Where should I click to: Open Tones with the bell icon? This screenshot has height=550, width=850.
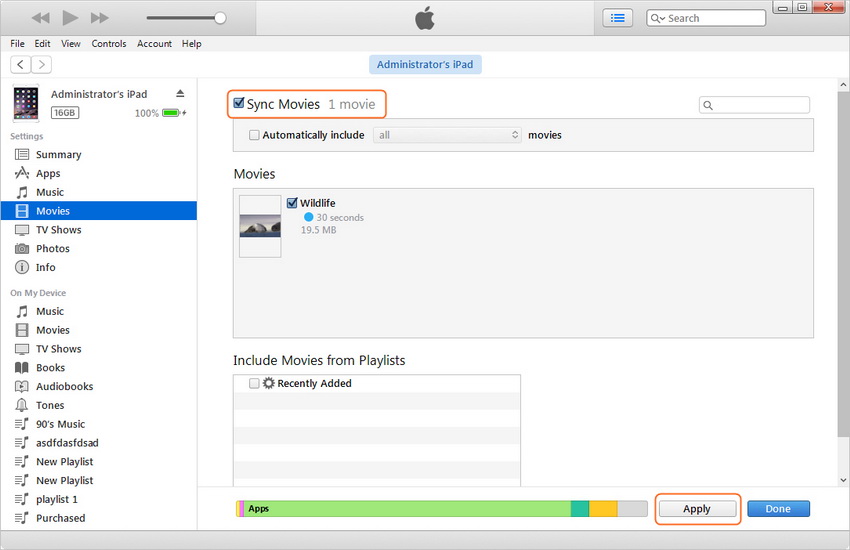[x=50, y=406]
